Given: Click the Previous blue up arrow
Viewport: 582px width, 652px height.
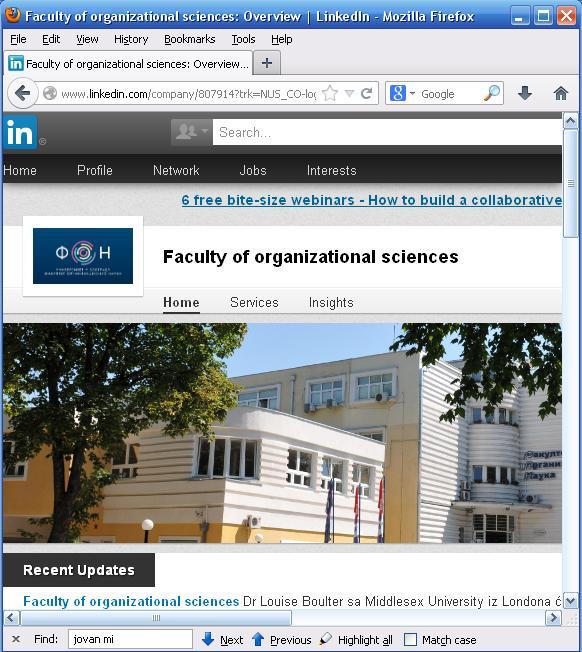Looking at the screenshot, I should click(258, 639).
